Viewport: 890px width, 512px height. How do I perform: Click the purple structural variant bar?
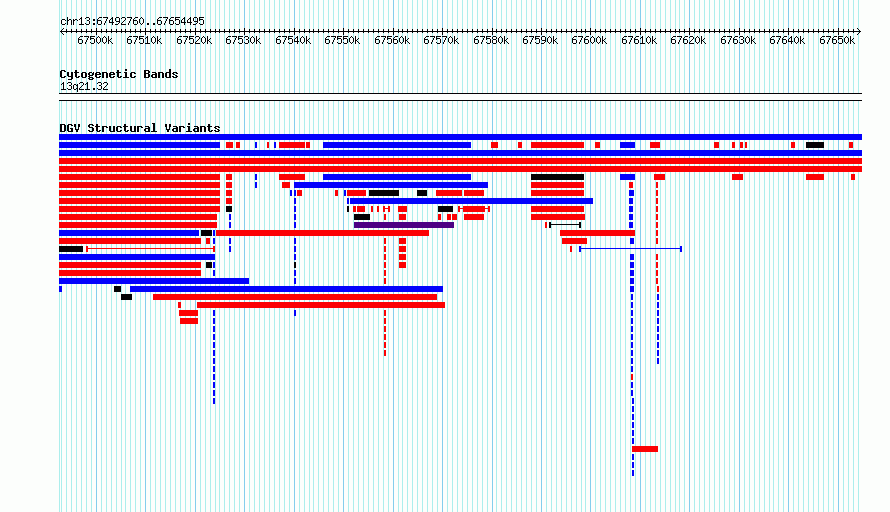click(404, 225)
